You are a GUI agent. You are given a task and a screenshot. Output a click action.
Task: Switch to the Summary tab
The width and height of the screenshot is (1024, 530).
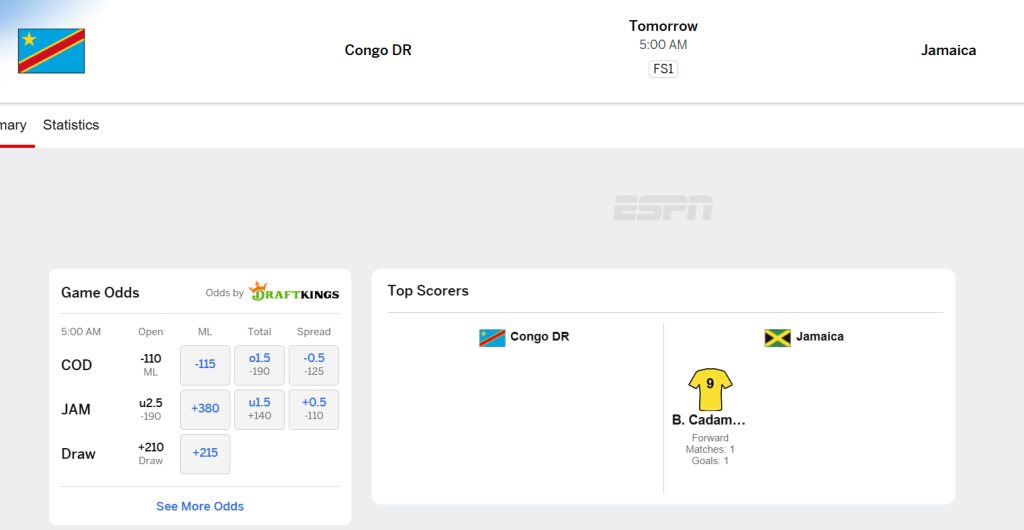[14, 125]
